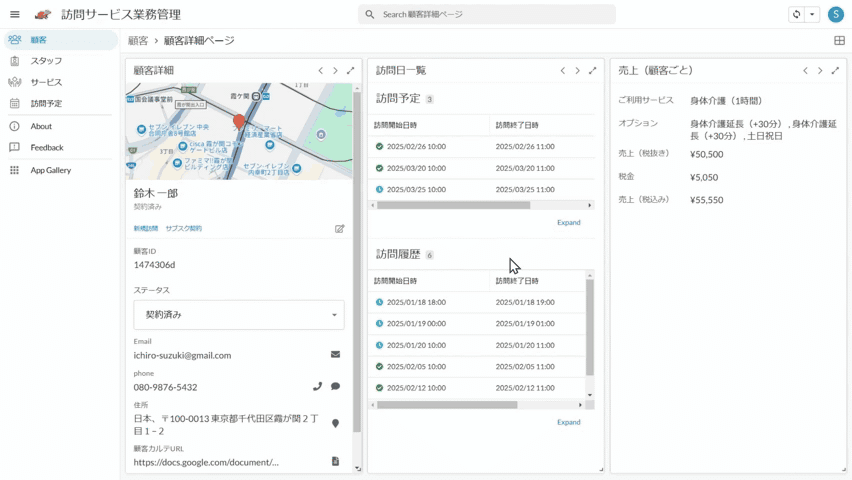Select 顧客 in the sidebar
The width and height of the screenshot is (852, 480).
[x=60, y=40]
